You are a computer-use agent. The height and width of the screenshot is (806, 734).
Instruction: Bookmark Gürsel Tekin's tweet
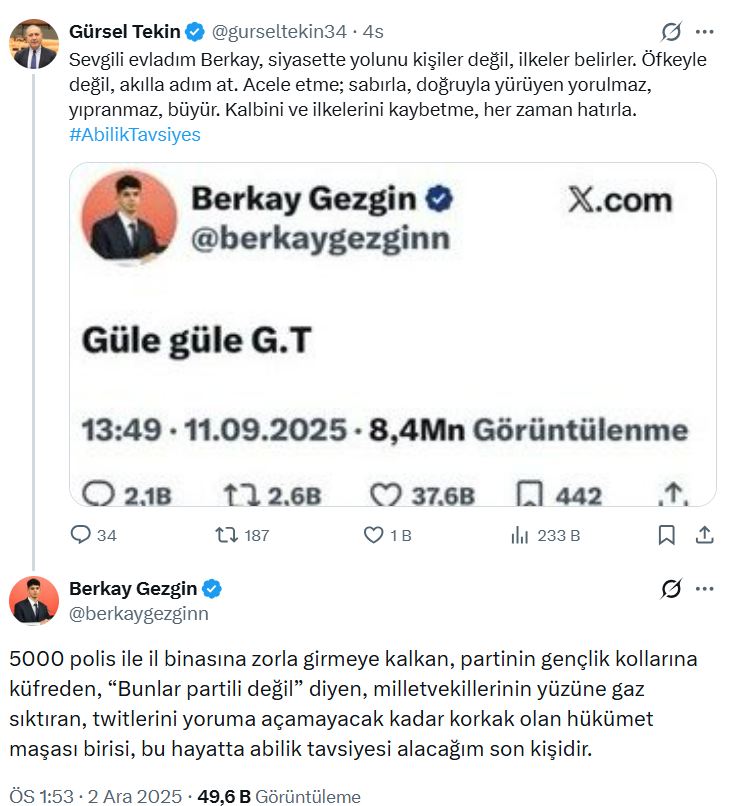[666, 535]
